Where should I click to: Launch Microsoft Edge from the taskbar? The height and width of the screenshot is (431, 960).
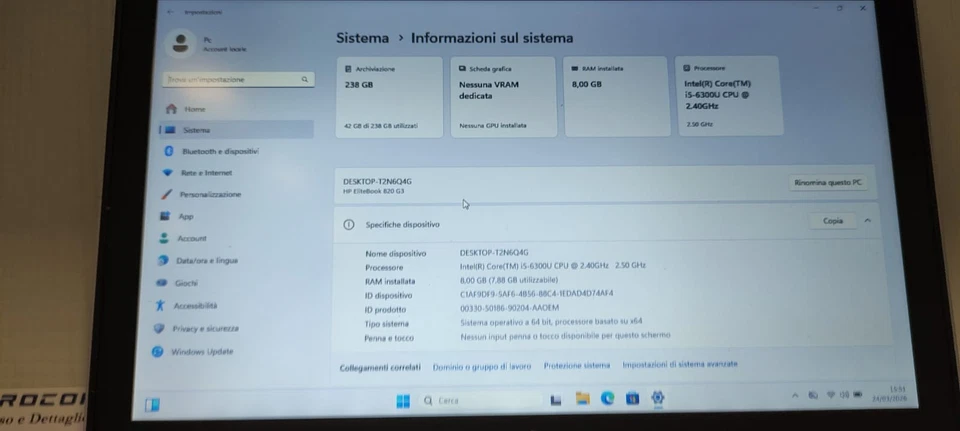pos(607,399)
